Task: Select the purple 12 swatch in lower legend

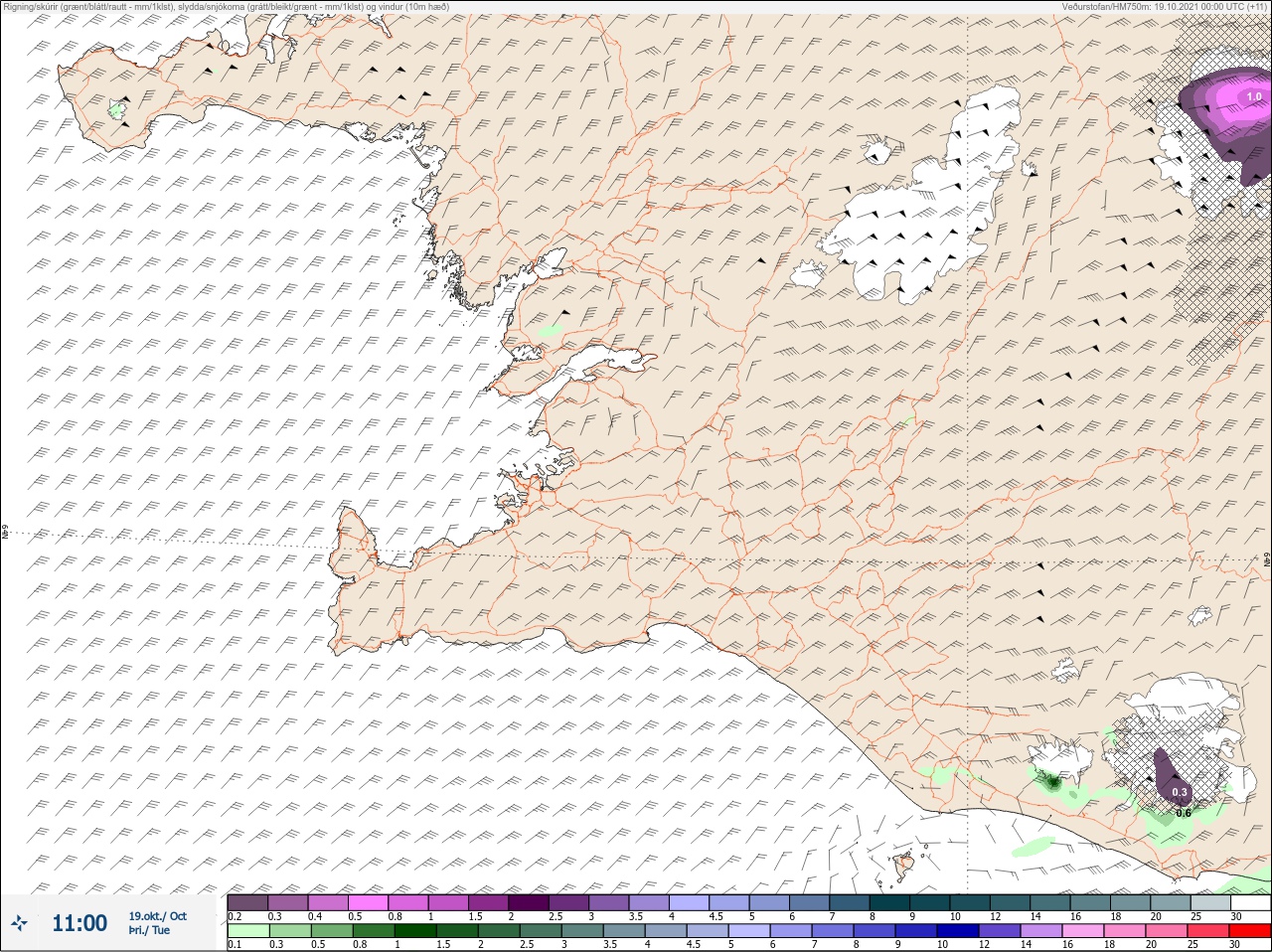Action: [x=999, y=931]
